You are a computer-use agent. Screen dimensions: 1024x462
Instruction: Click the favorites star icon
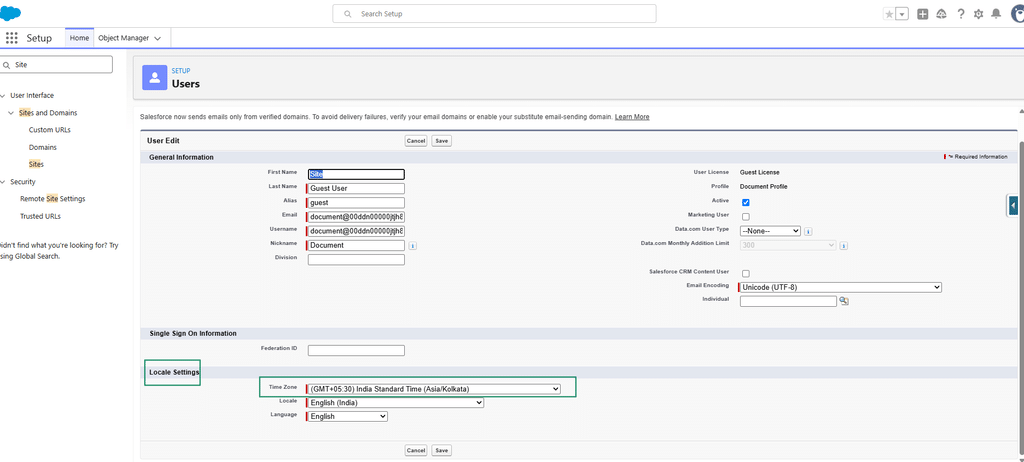(x=889, y=14)
